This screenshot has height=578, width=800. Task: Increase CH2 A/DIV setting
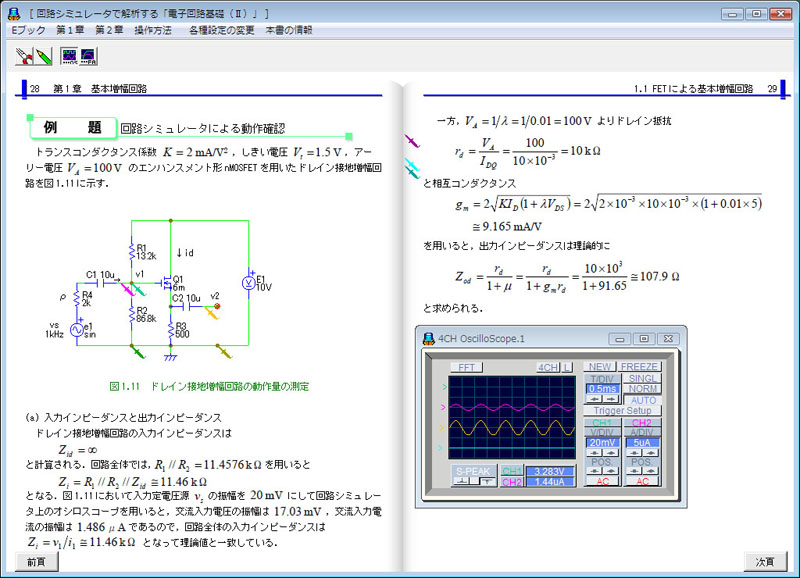pos(651,453)
